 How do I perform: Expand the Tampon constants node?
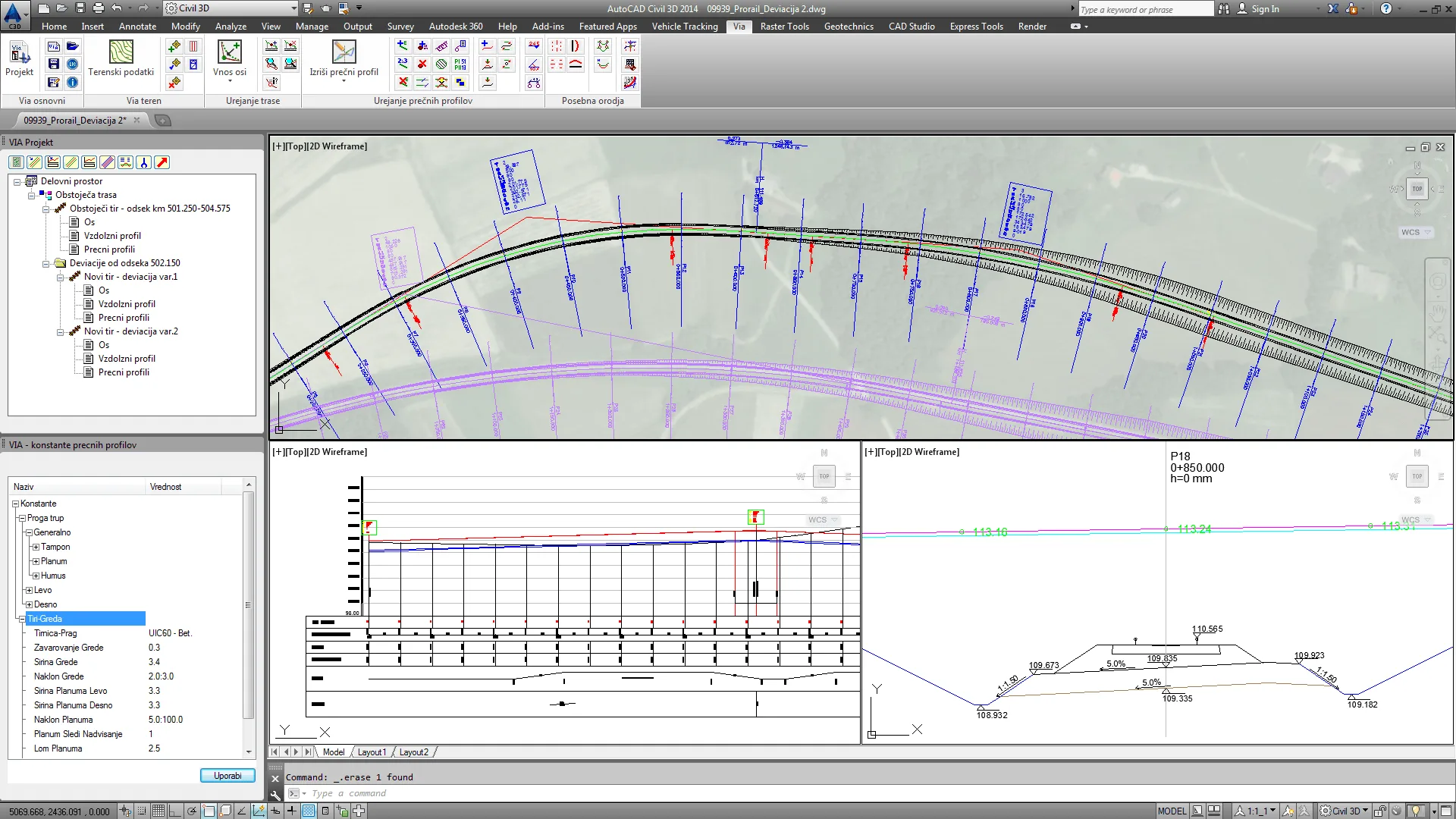coord(36,547)
